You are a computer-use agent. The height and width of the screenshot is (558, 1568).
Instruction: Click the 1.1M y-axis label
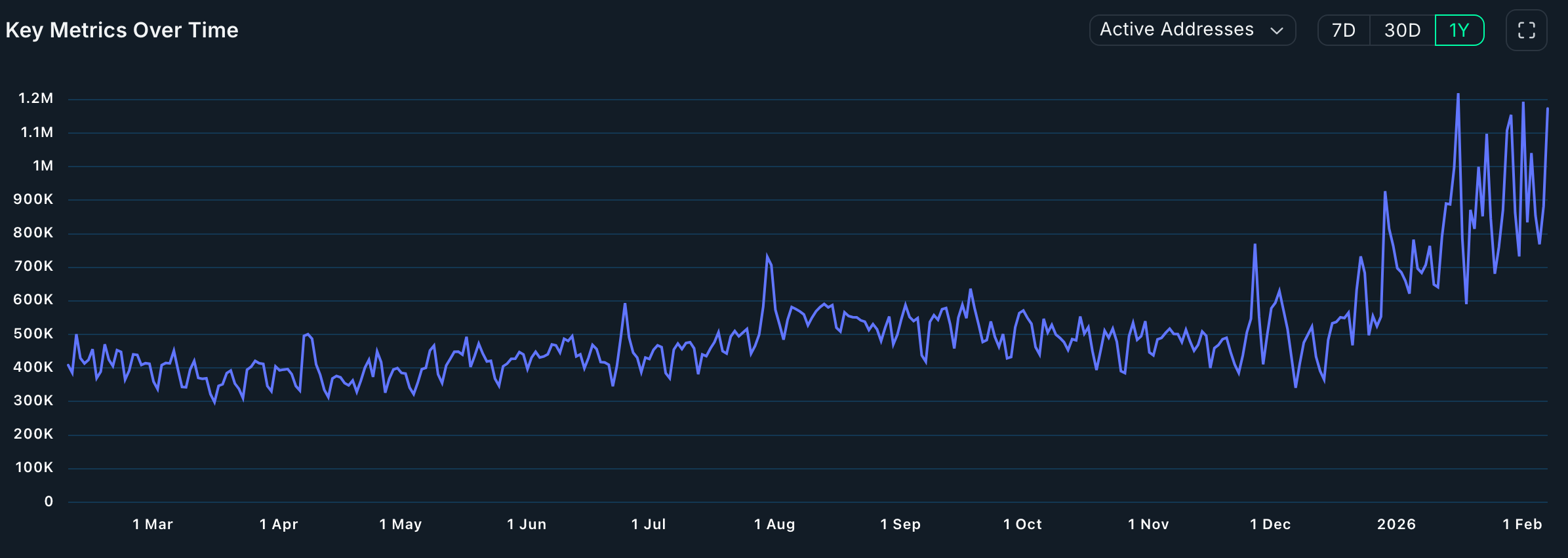click(37, 132)
